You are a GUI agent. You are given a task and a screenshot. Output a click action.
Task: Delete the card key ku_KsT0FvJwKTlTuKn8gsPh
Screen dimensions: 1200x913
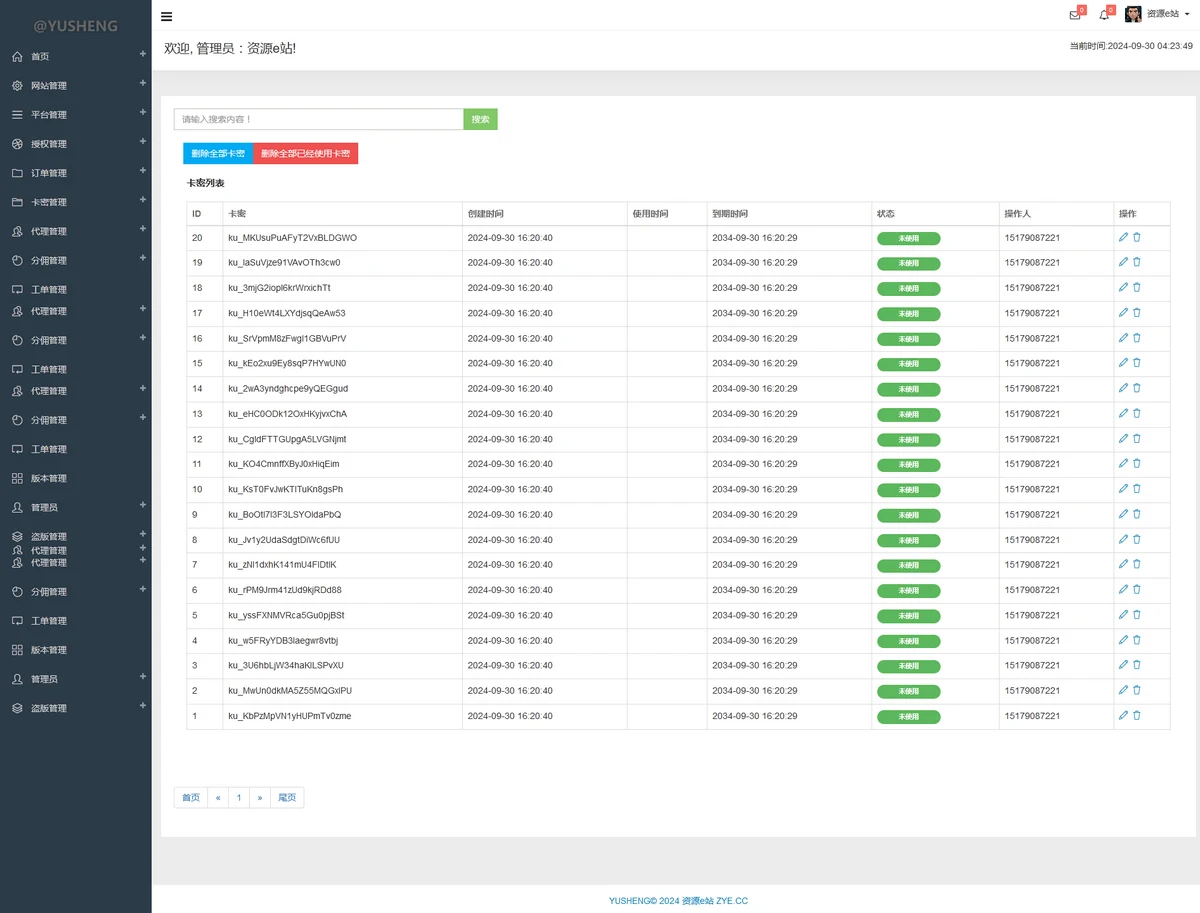1137,489
